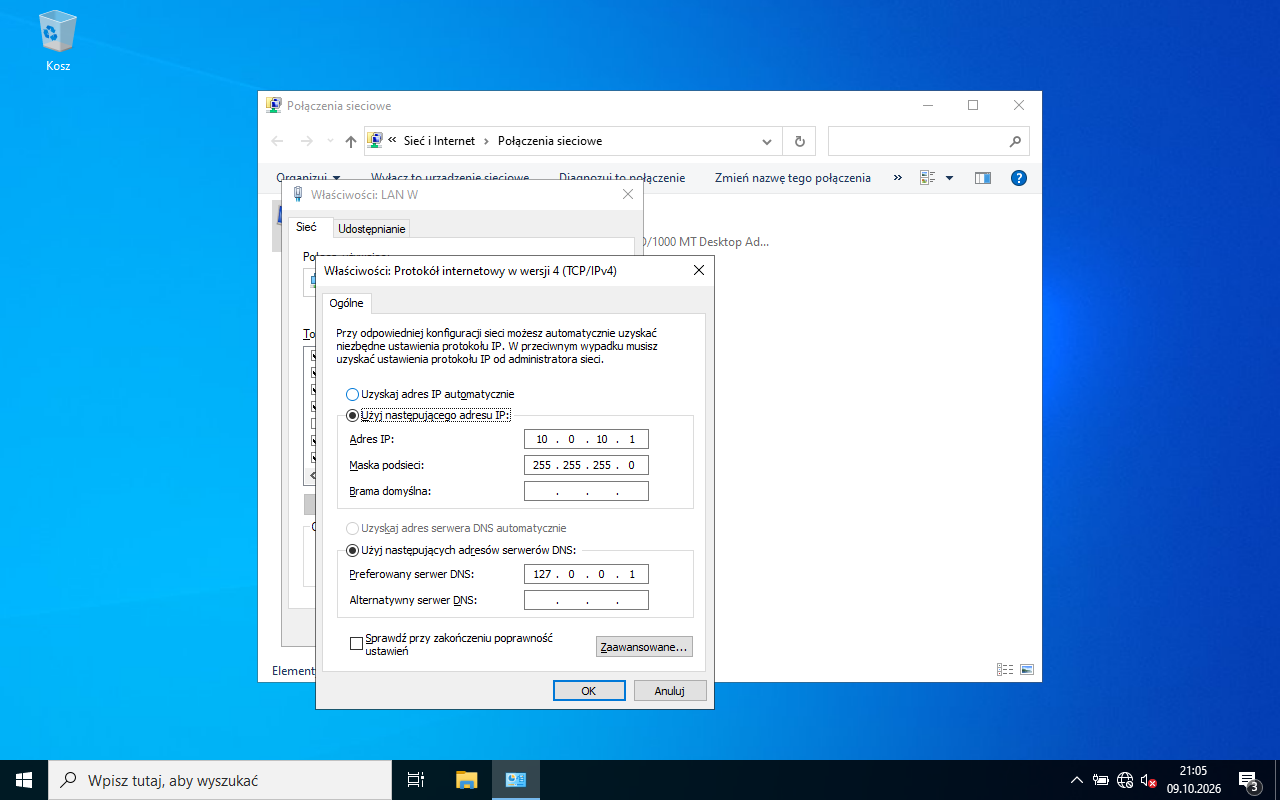The width and height of the screenshot is (1280, 800).
Task: Click the Brama domyślna input field
Action: tap(586, 491)
